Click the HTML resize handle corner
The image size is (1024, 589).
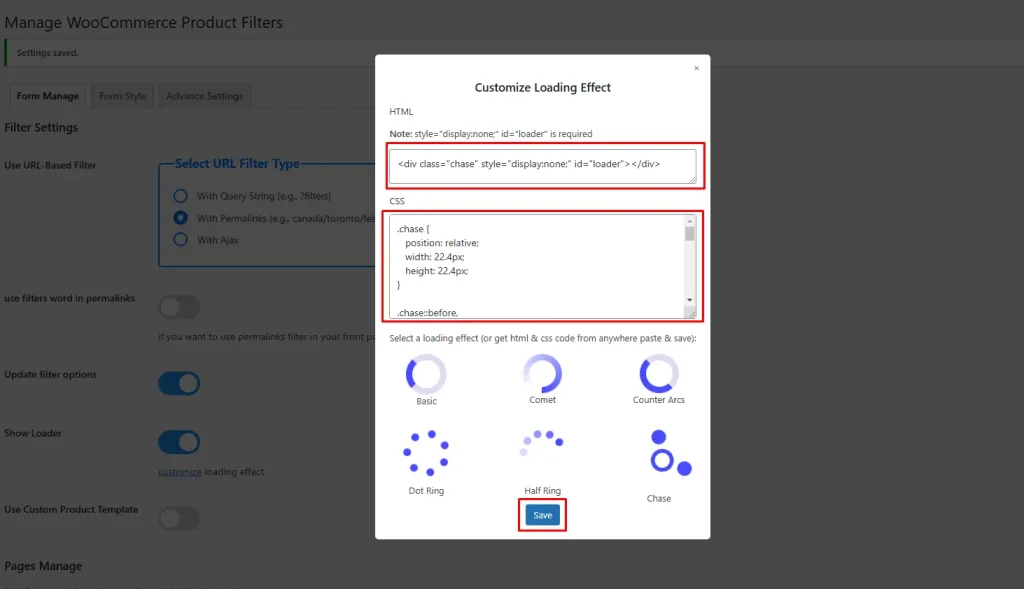coord(692,179)
